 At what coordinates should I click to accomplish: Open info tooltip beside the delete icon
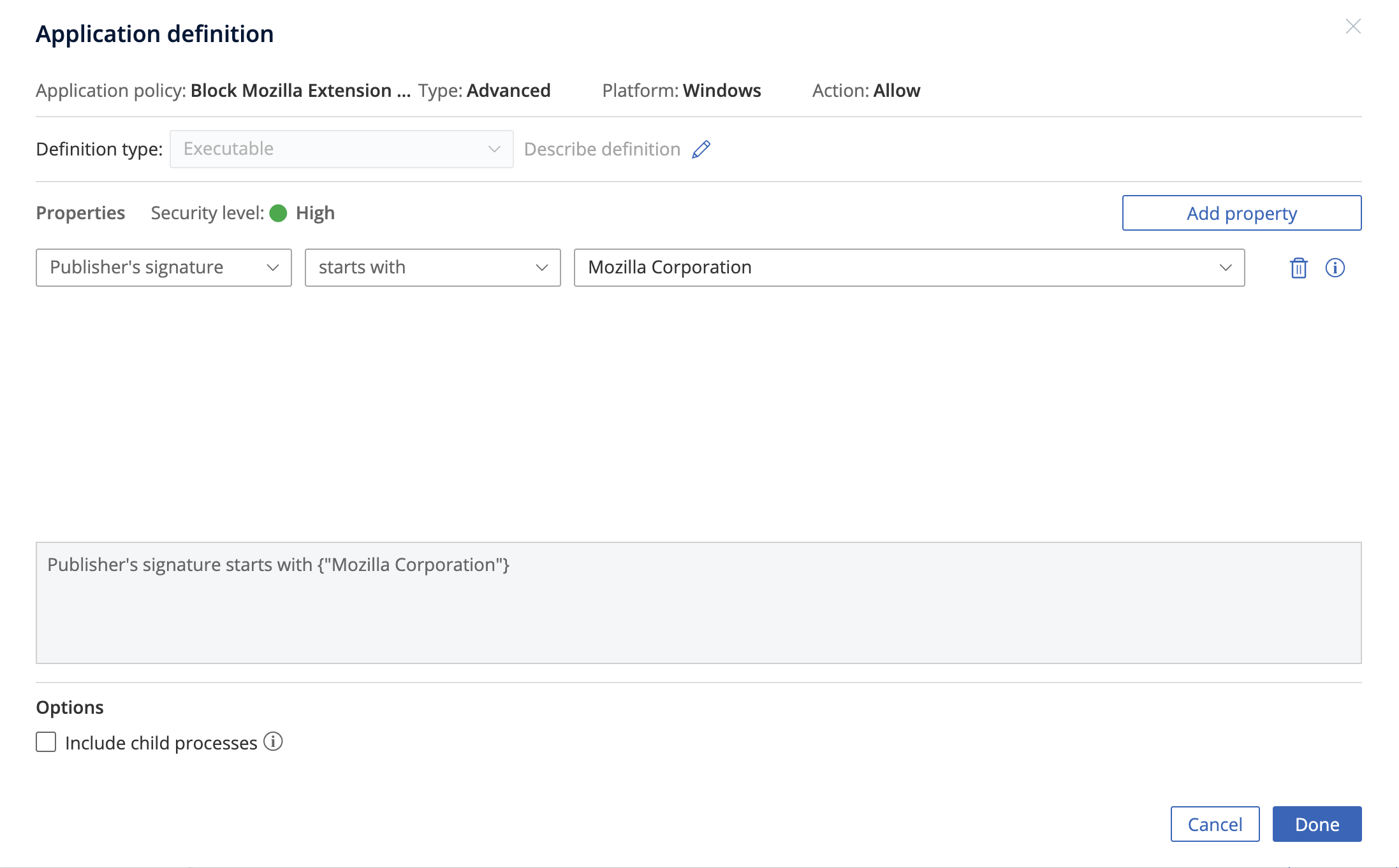[1335, 268]
